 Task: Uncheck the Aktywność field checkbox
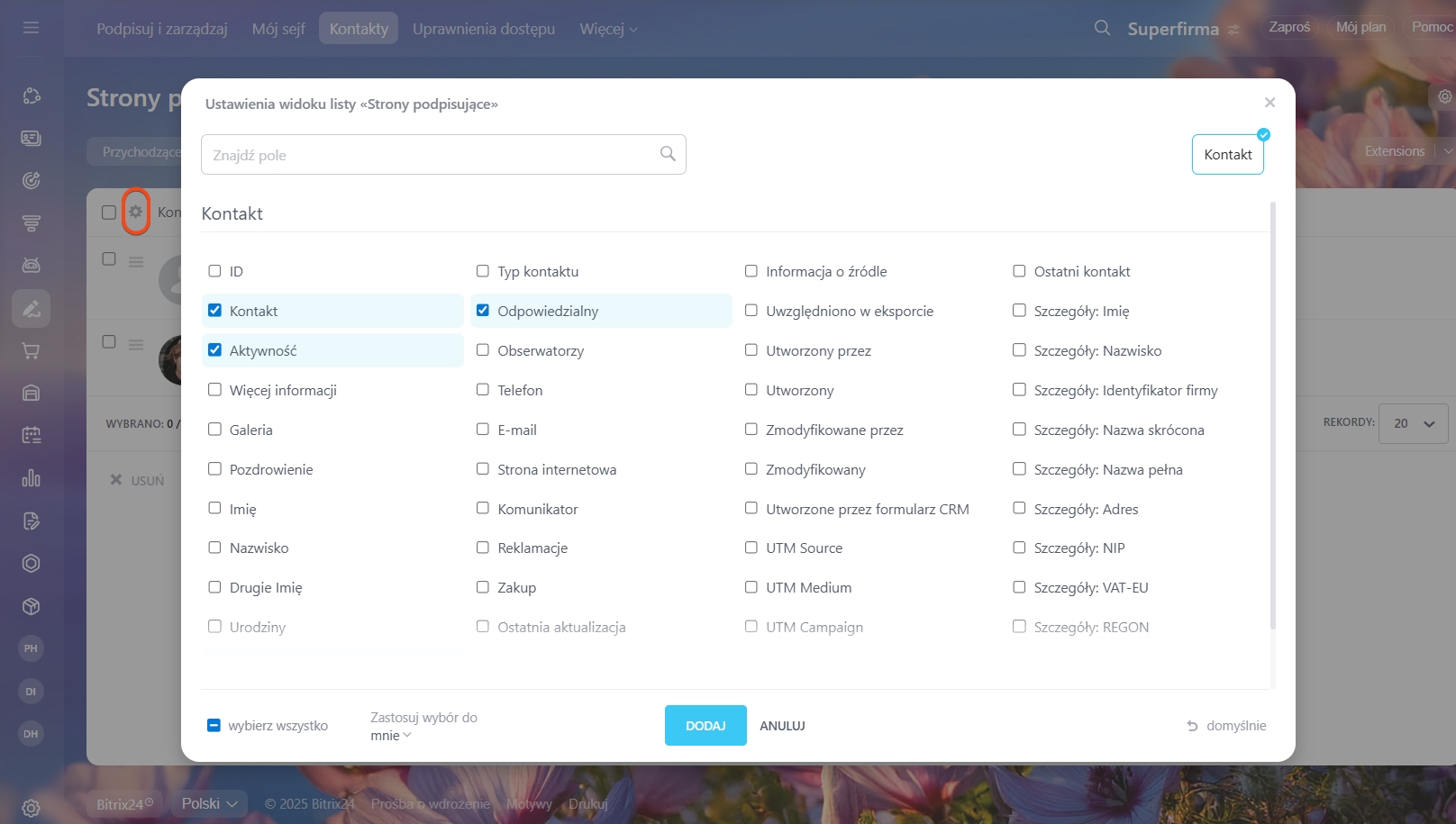point(214,350)
